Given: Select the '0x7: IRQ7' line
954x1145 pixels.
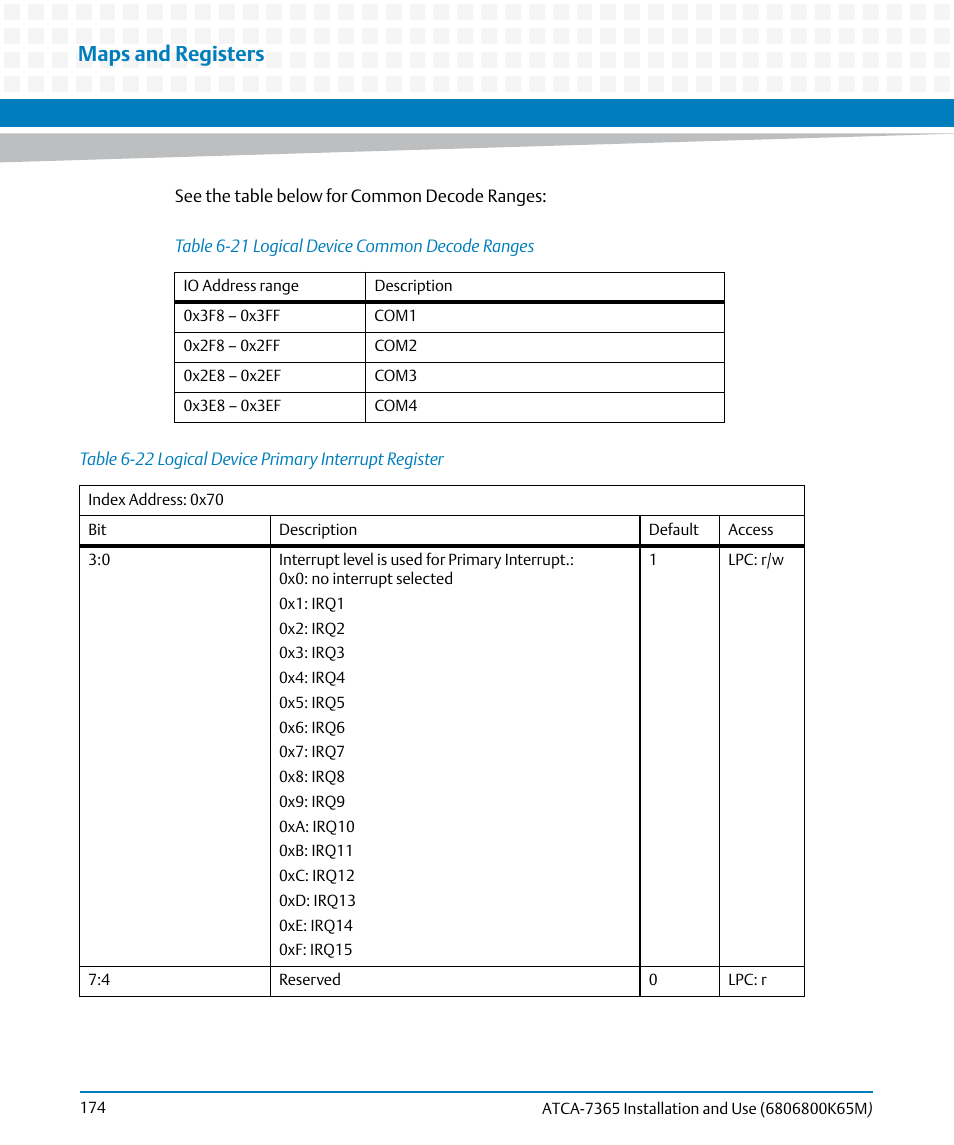Looking at the screenshot, I should tap(312, 752).
